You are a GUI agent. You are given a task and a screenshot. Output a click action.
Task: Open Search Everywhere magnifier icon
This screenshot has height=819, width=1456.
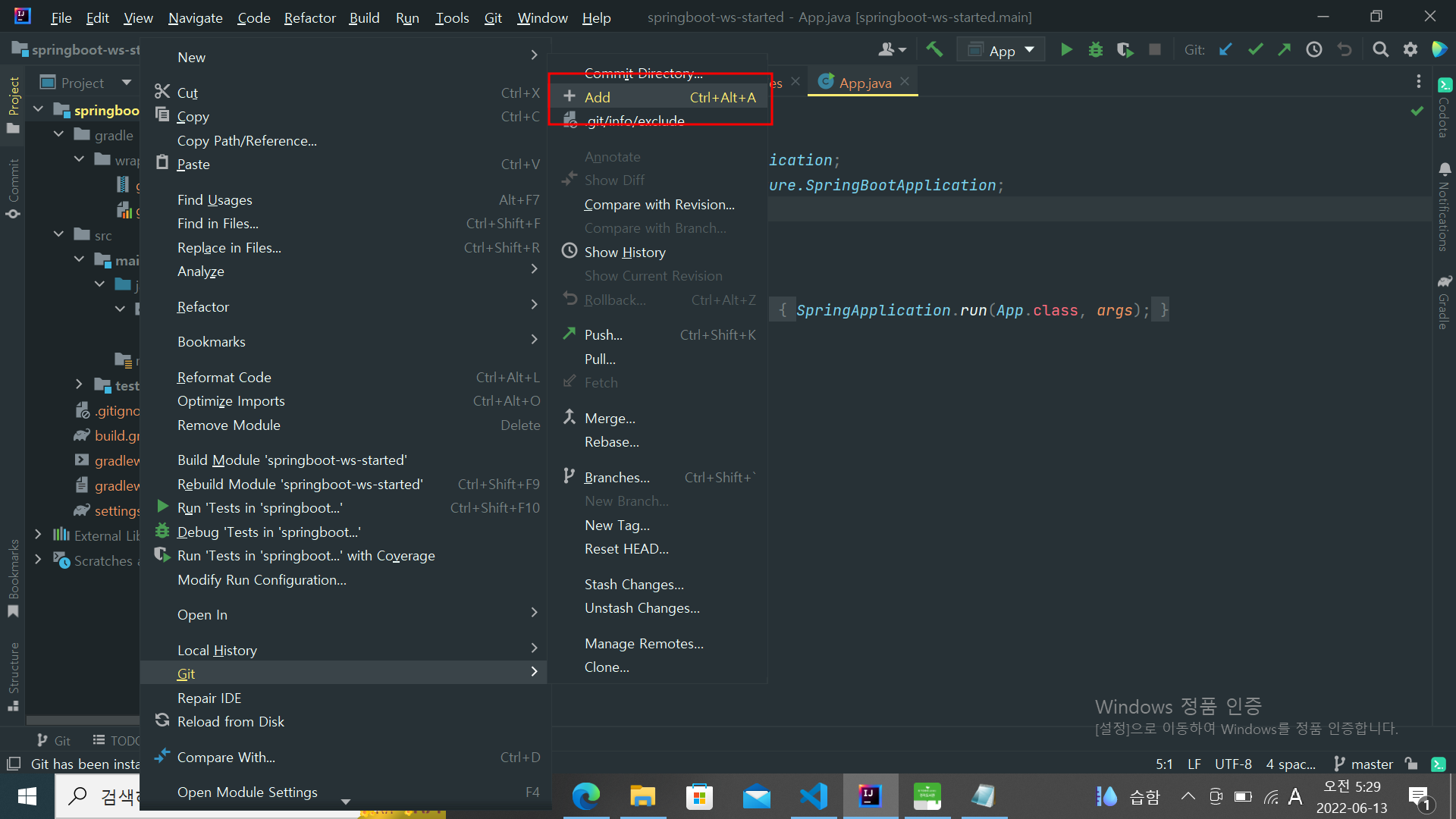(x=1381, y=50)
